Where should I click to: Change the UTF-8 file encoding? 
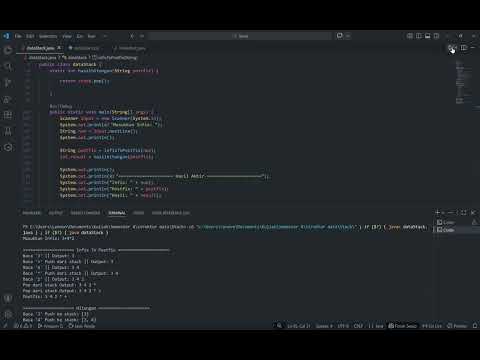tap(343, 326)
